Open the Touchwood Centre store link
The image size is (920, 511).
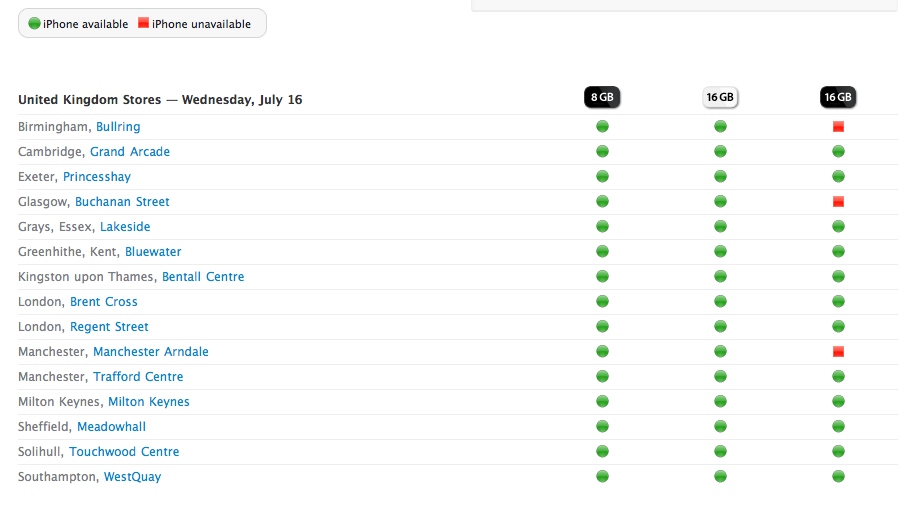click(124, 452)
